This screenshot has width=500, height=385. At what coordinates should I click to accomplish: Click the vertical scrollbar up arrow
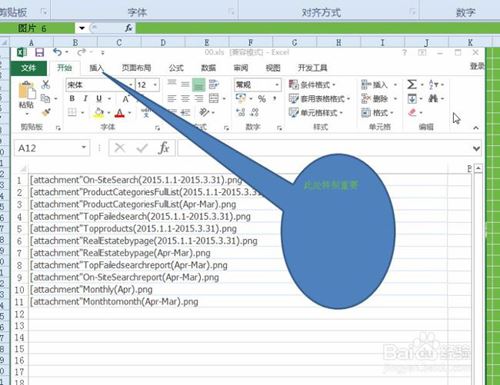[x=478, y=168]
